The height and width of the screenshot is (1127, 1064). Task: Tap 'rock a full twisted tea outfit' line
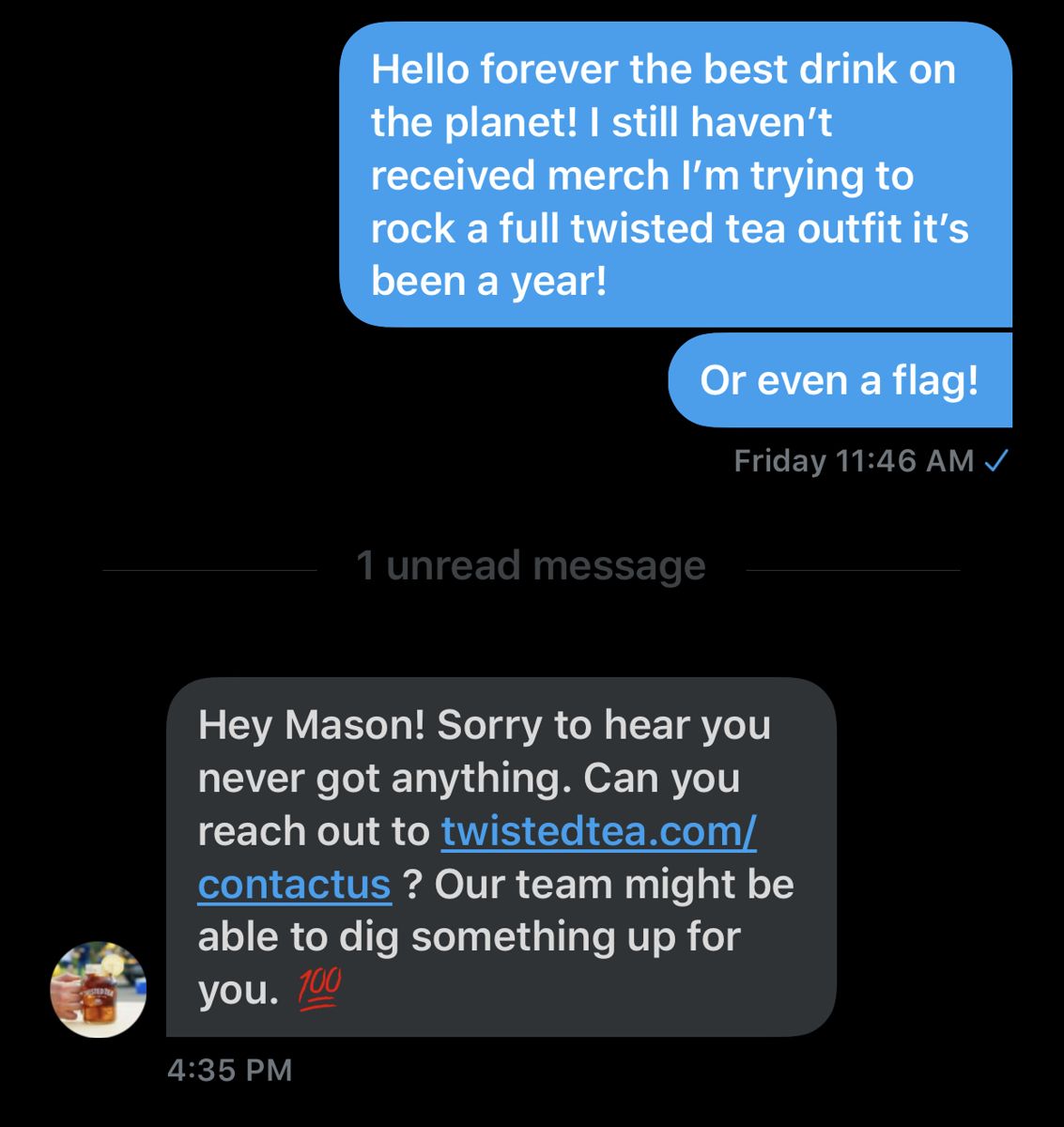(x=670, y=228)
